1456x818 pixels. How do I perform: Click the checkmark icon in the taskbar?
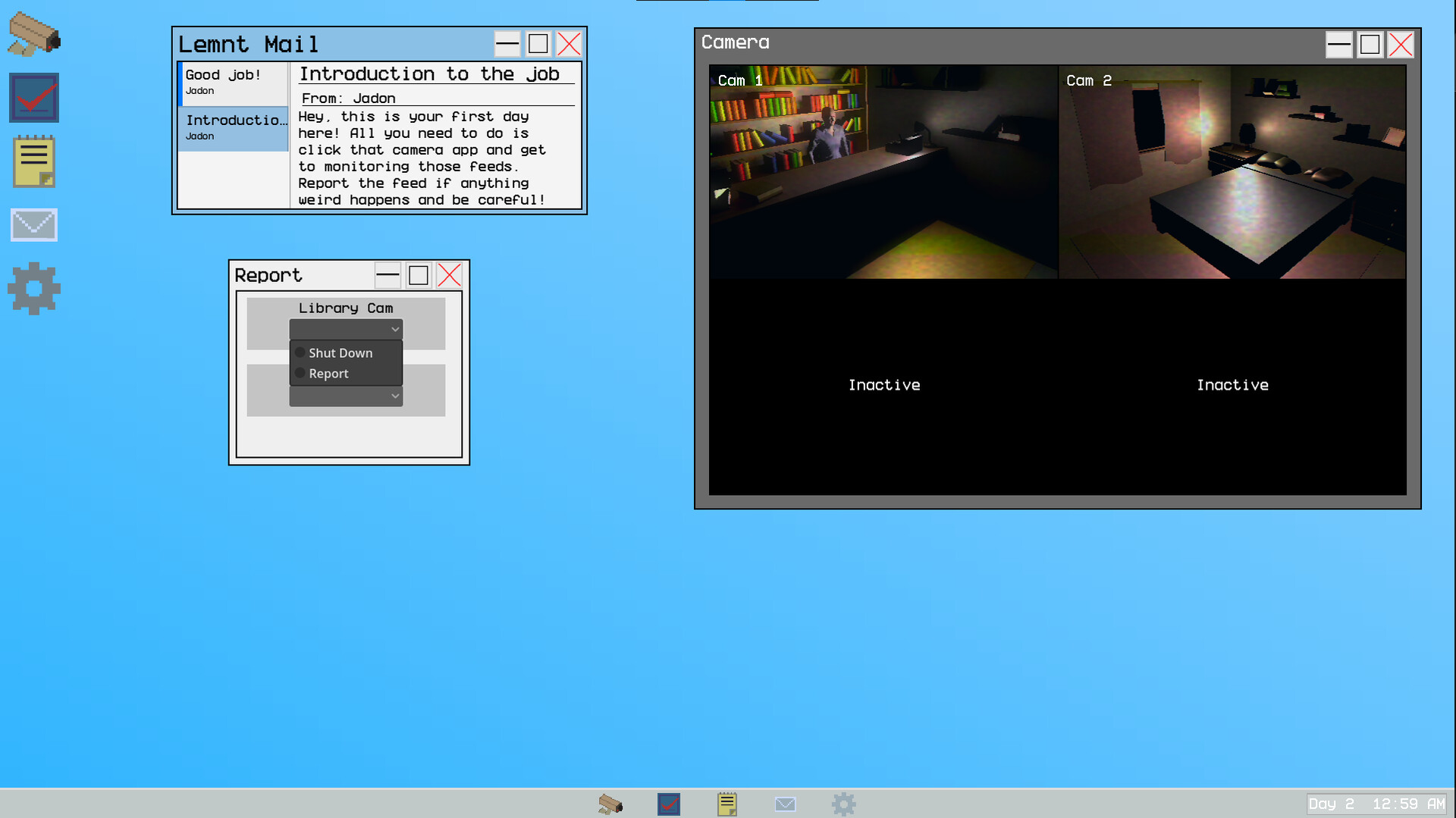click(x=669, y=804)
